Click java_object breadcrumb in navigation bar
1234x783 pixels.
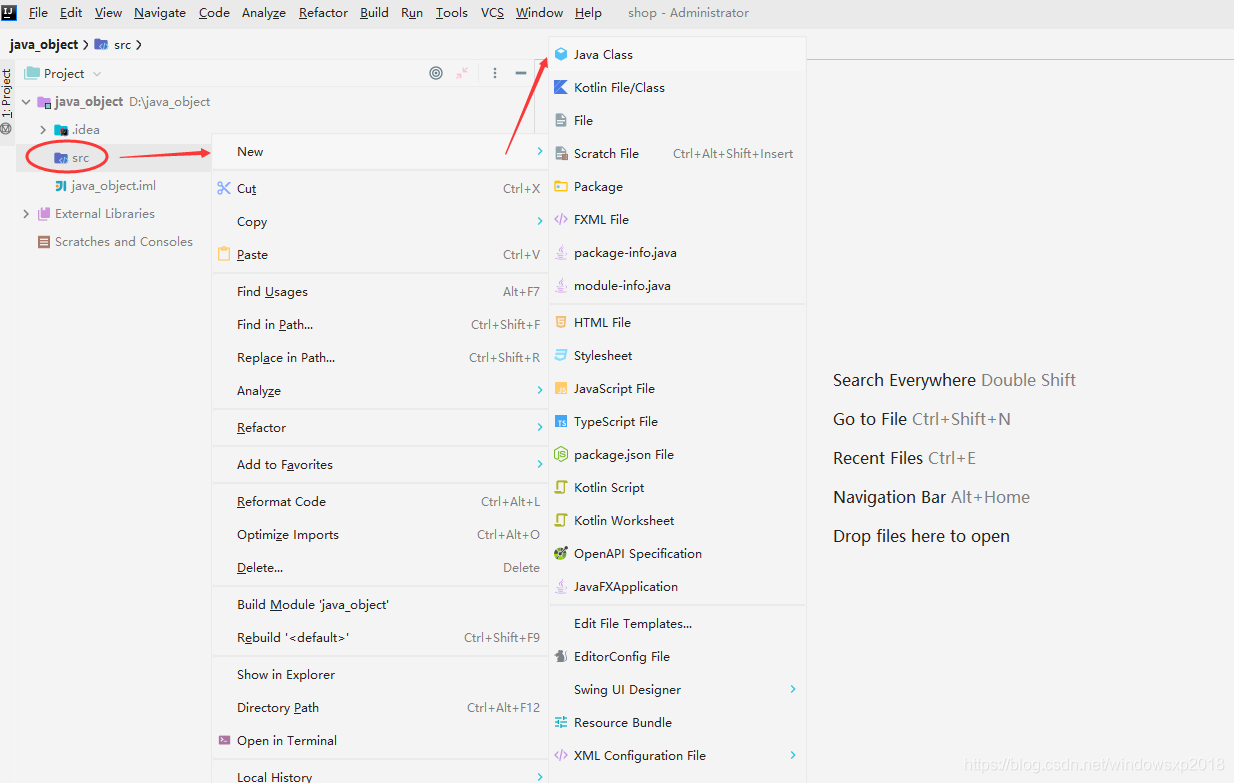click(44, 45)
